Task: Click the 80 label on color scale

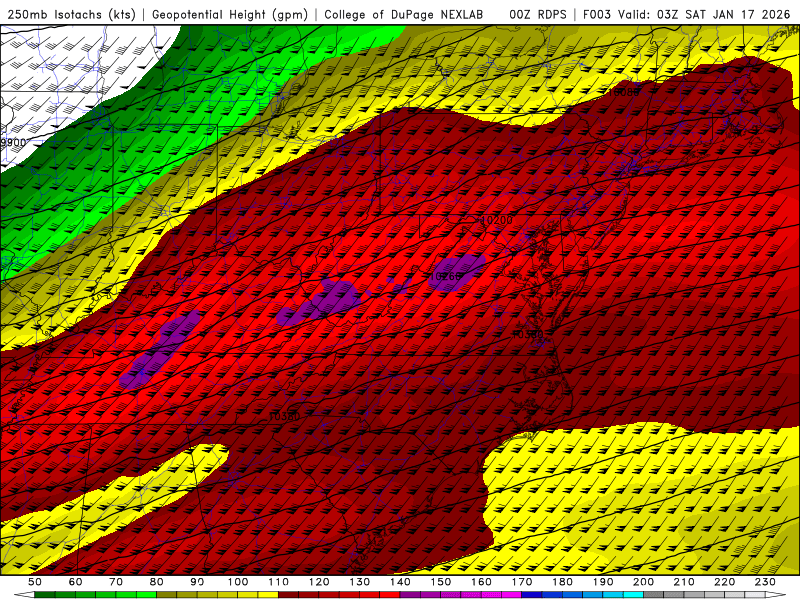Action: coord(157,582)
